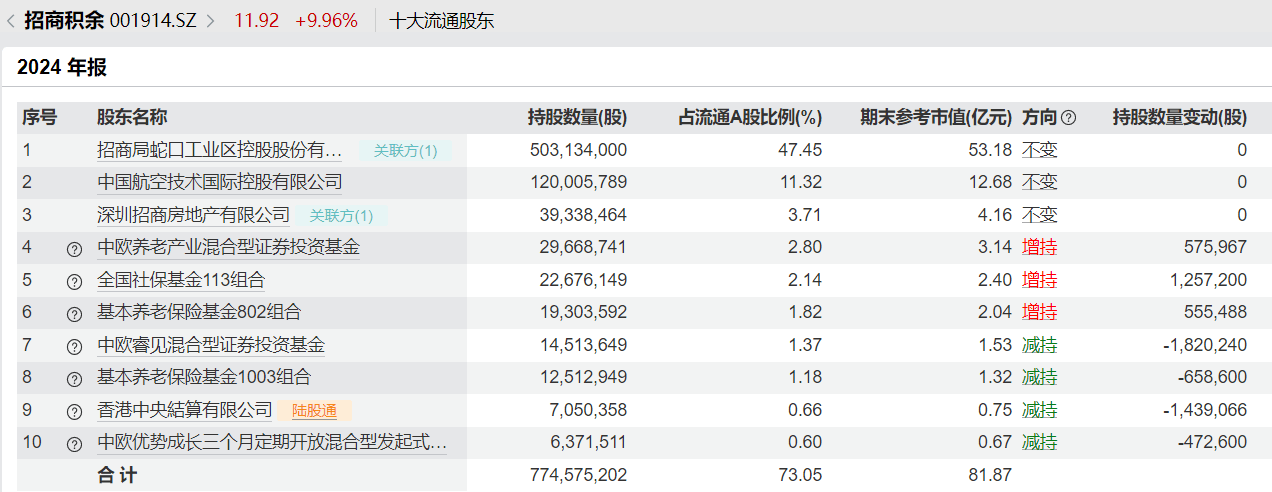Click change value 1,257,200
Image resolution: width=1272 pixels, height=492 pixels.
[x=1208, y=280]
